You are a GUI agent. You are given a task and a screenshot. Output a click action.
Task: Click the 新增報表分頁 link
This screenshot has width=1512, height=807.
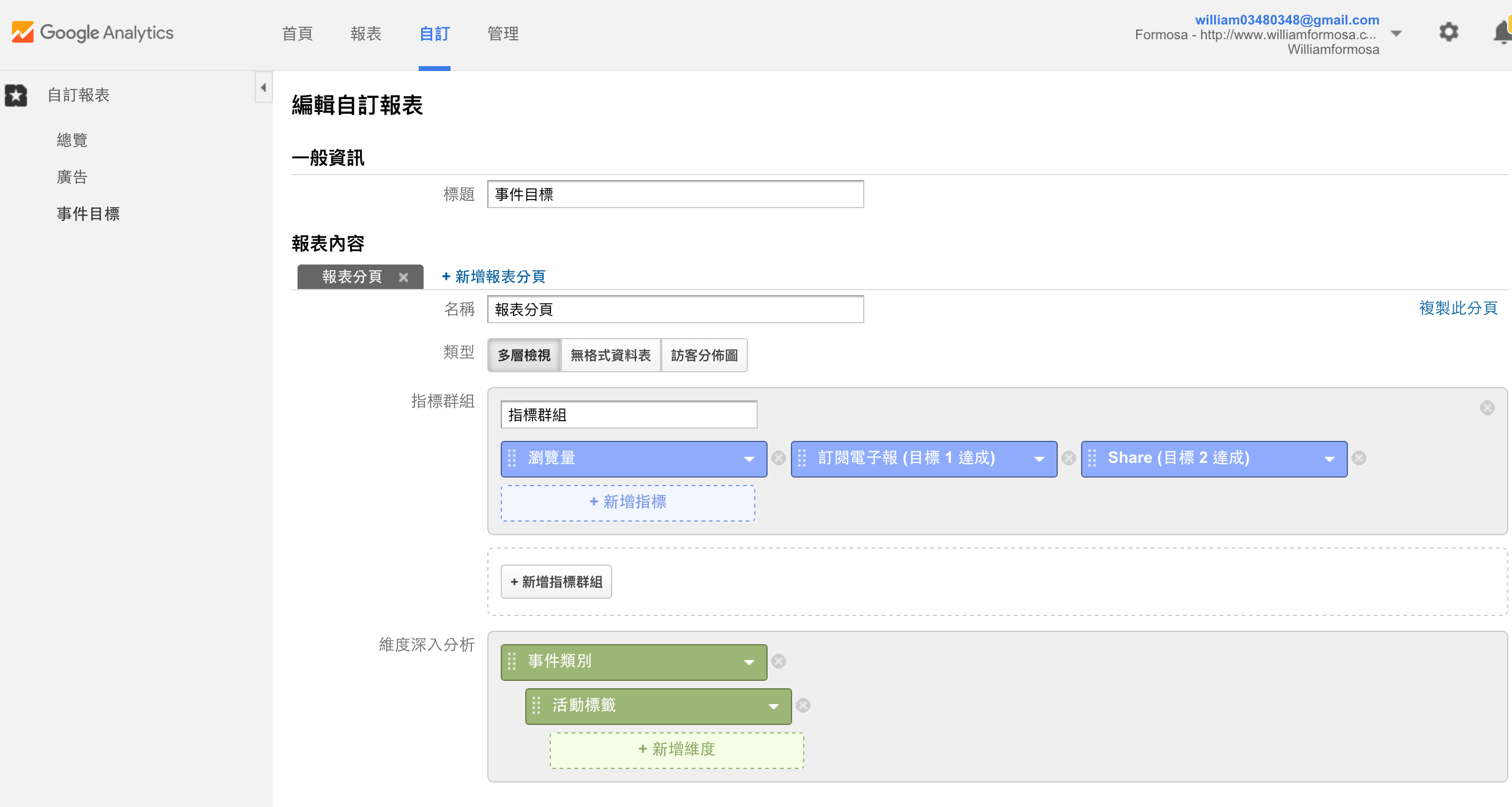point(493,277)
